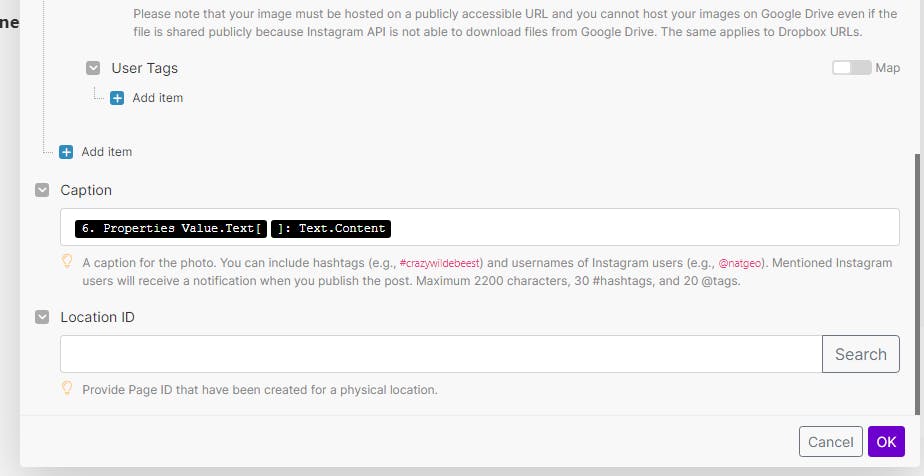This screenshot has height=476, width=924.
Task: Click empty area of the Caption field
Action: coord(640,228)
